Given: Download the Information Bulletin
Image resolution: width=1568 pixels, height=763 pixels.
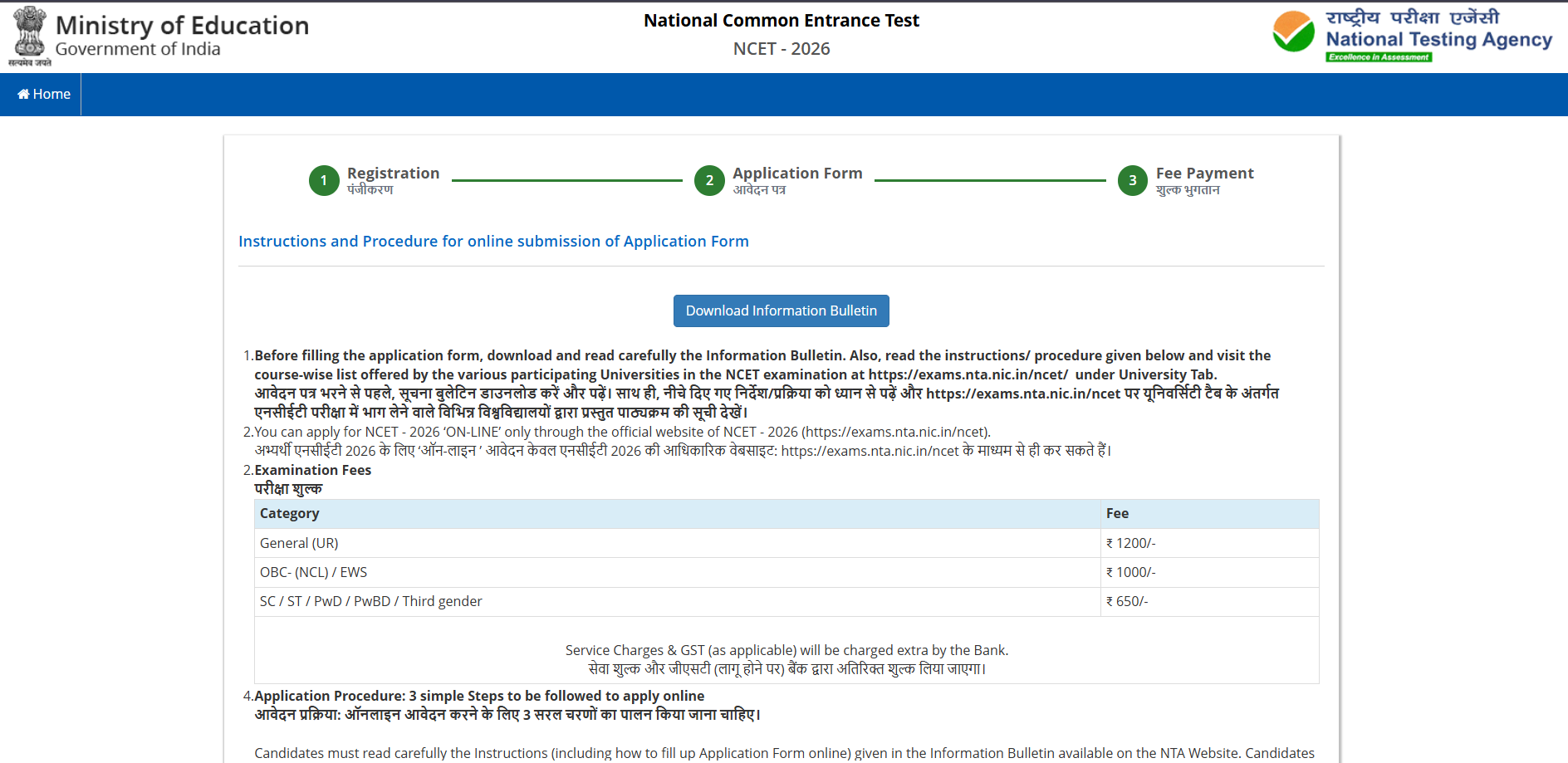Looking at the screenshot, I should [781, 311].
